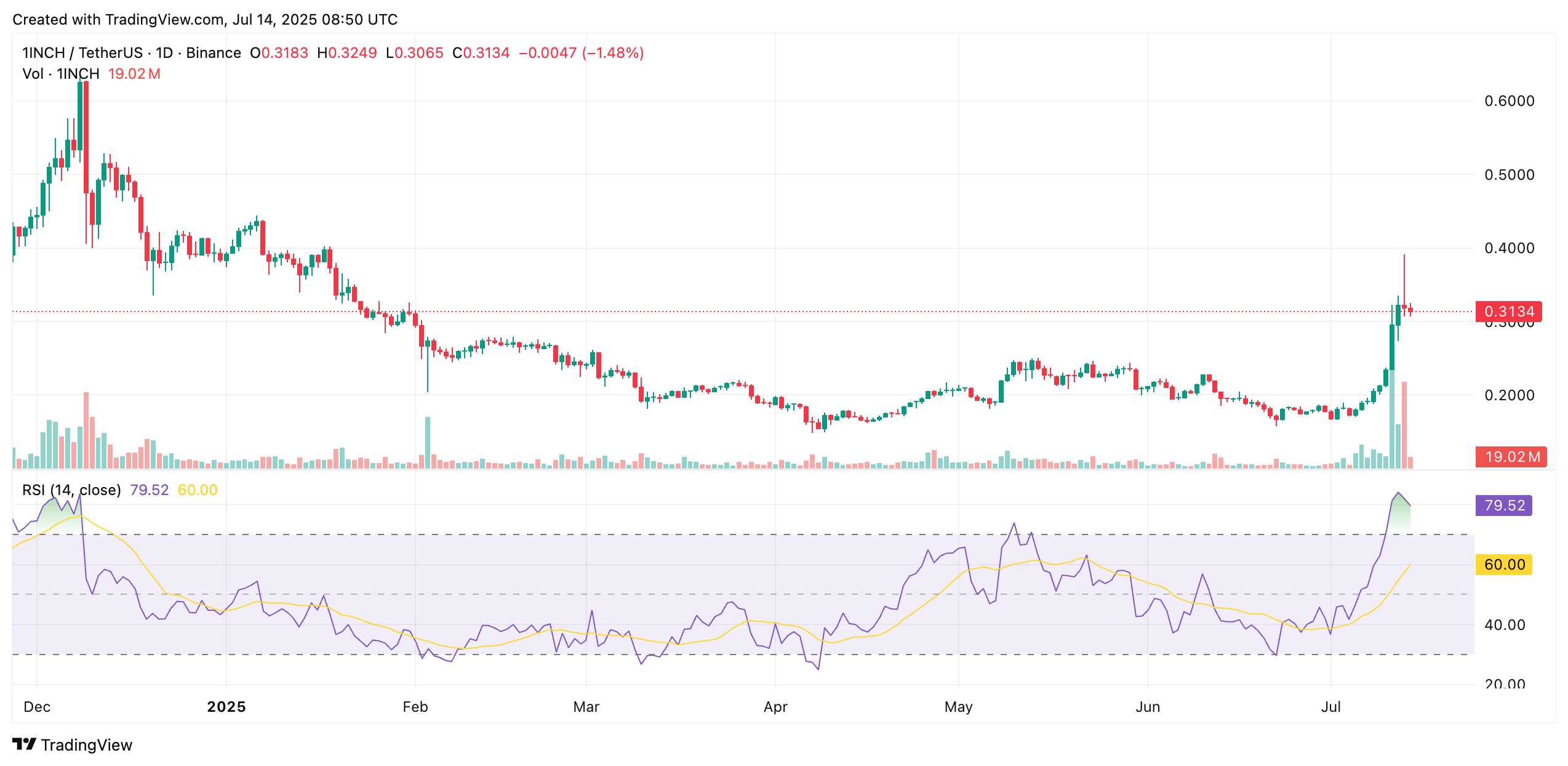Click the high value H0.3249
This screenshot has width=1568, height=766.
tap(347, 53)
